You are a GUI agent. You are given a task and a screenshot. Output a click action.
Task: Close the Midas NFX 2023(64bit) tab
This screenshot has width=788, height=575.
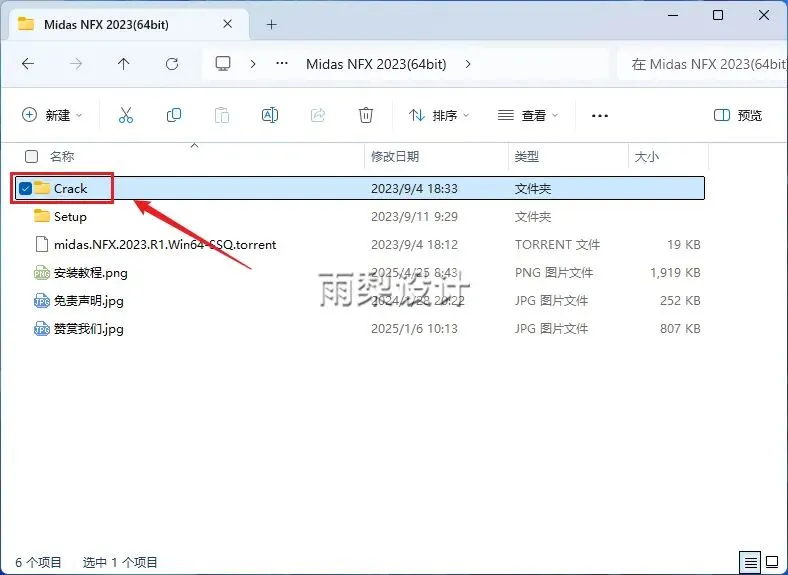click(228, 24)
